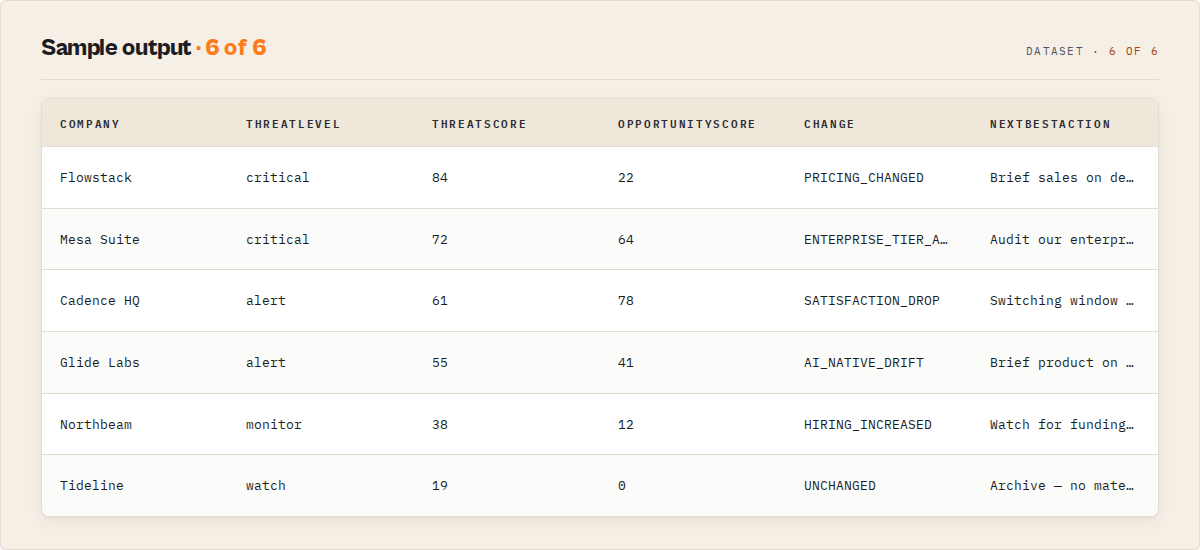Click the 'Switching window …' action
The image size is (1200, 550).
(1062, 301)
